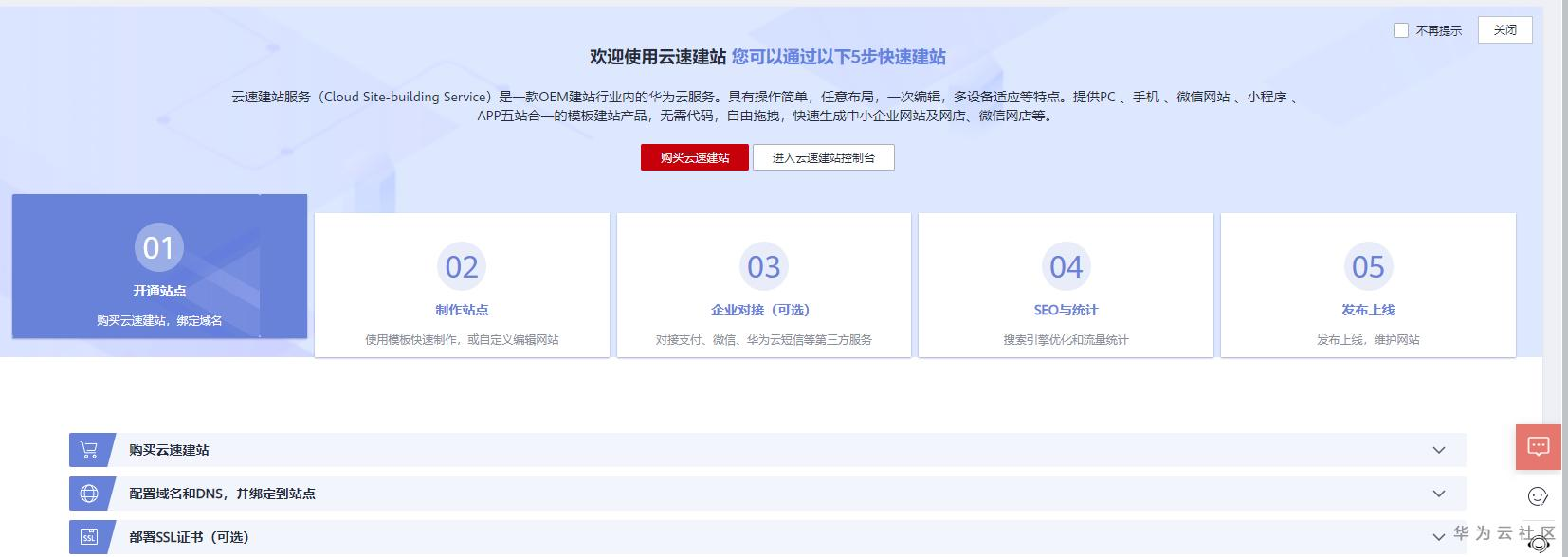Image resolution: width=1568 pixels, height=557 pixels.
Task: Click the 购买云速建站，绑定域名 description
Action: pos(159,320)
